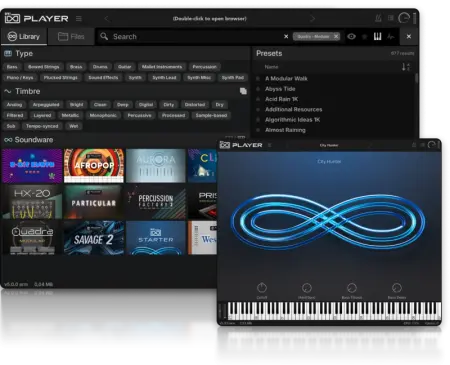Click the preset sort order icon
The image size is (450, 365).
click(406, 67)
